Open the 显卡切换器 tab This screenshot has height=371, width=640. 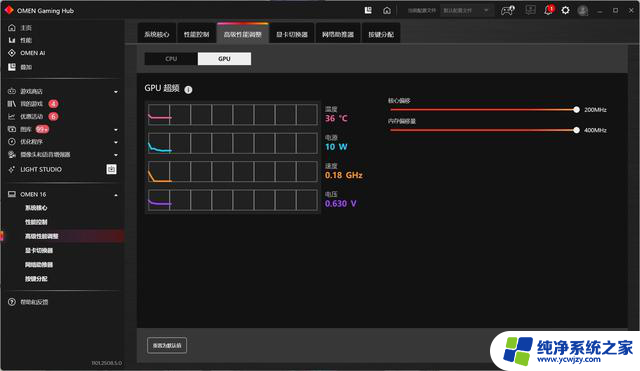click(x=292, y=34)
